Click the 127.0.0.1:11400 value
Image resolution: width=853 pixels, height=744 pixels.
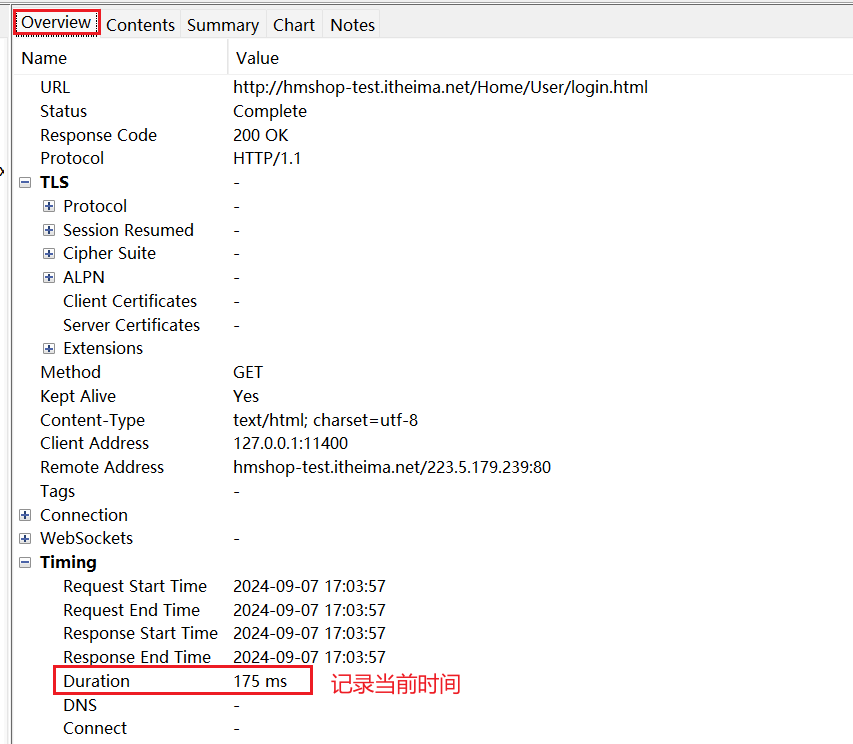click(x=290, y=443)
